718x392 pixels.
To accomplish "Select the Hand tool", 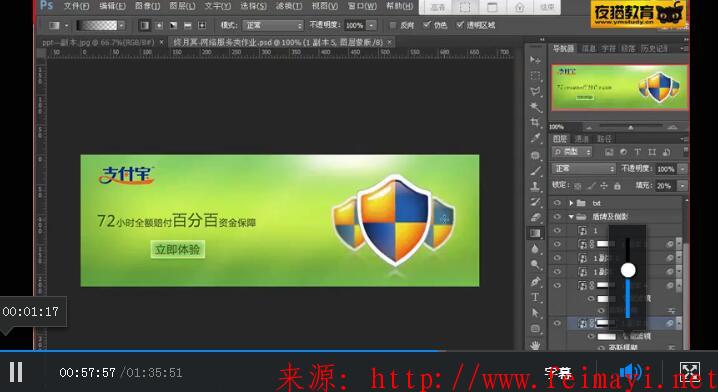I will click(535, 345).
